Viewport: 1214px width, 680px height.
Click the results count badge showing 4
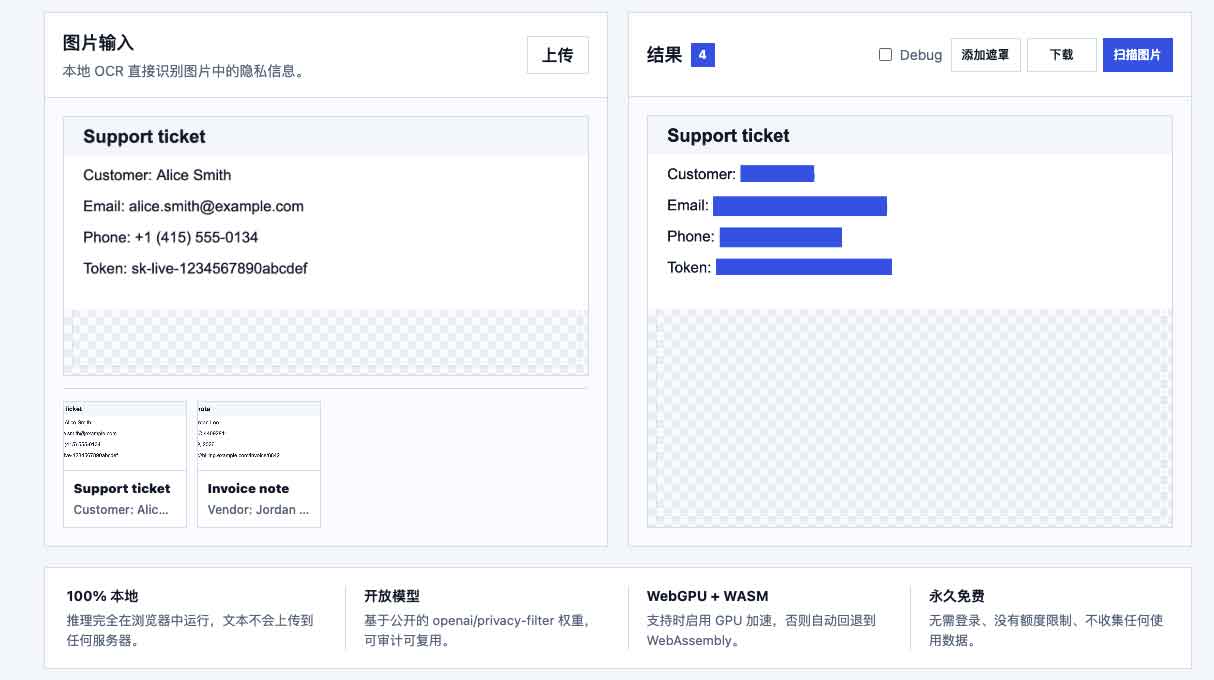(x=703, y=55)
